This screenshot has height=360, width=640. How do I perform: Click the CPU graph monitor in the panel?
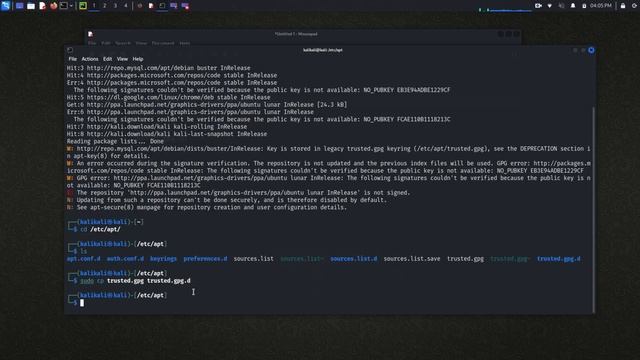coord(505,8)
